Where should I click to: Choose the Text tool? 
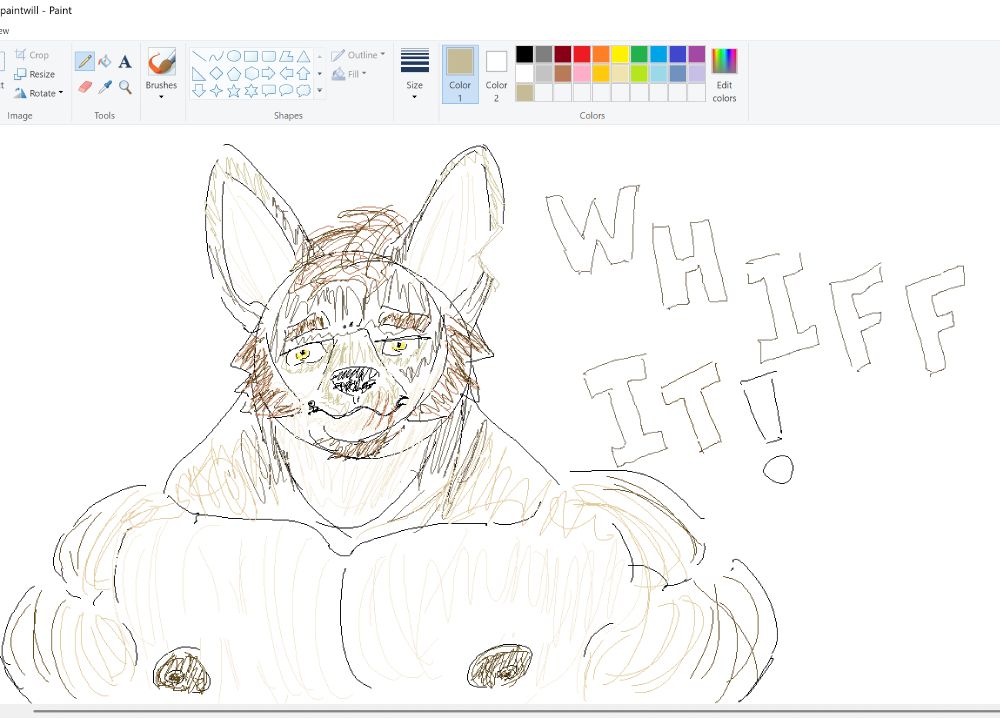[125, 61]
